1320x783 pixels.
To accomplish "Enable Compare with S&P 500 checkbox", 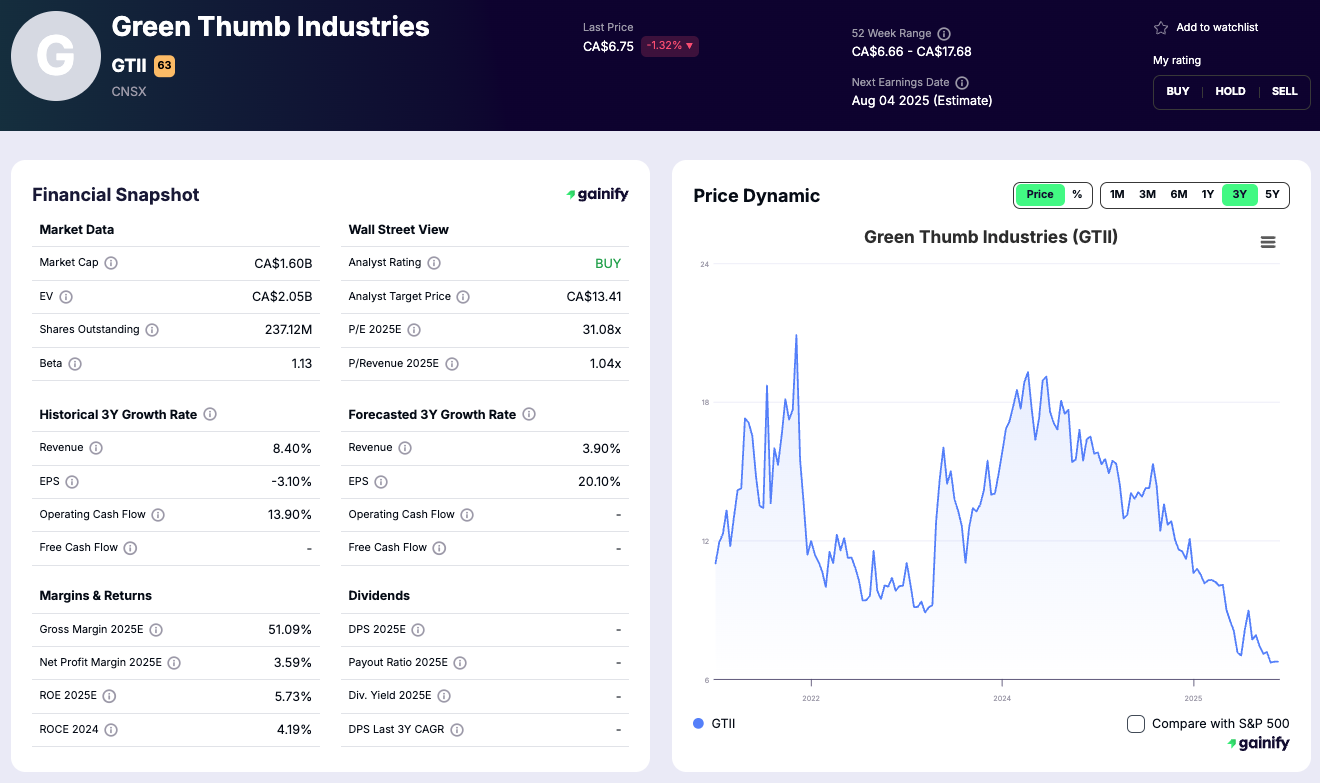I will tap(1136, 724).
